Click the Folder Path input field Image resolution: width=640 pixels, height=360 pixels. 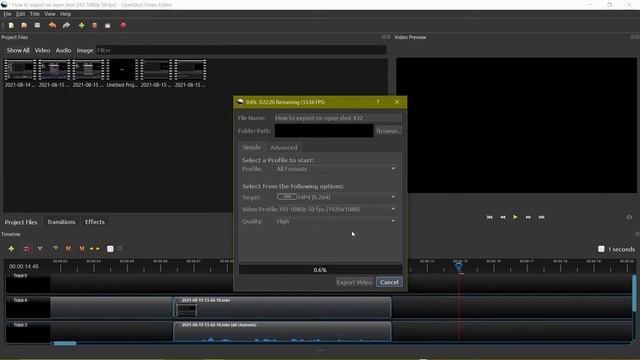click(x=324, y=131)
